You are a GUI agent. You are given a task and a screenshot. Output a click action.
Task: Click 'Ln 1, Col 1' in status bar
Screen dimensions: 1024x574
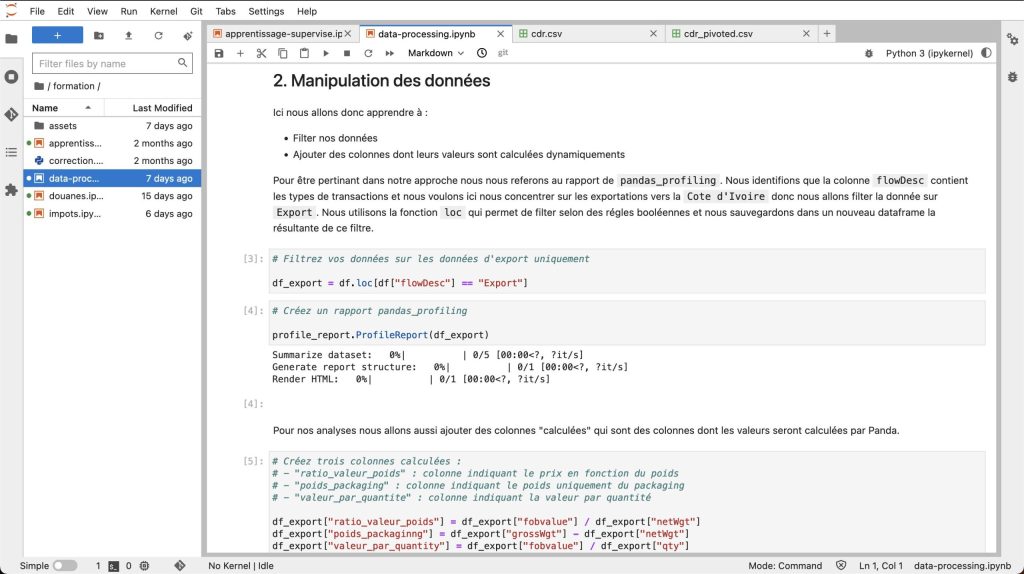pos(881,566)
